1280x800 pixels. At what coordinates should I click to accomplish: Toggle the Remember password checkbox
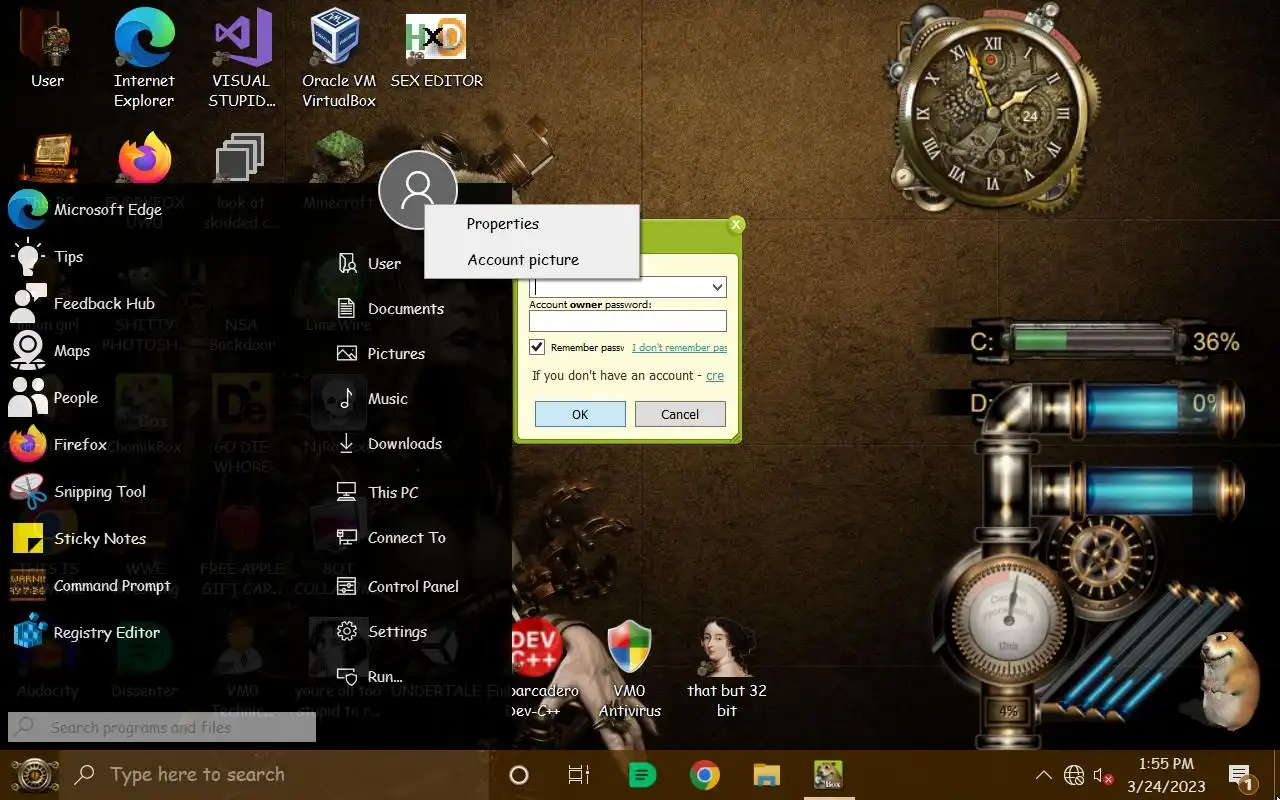538,347
